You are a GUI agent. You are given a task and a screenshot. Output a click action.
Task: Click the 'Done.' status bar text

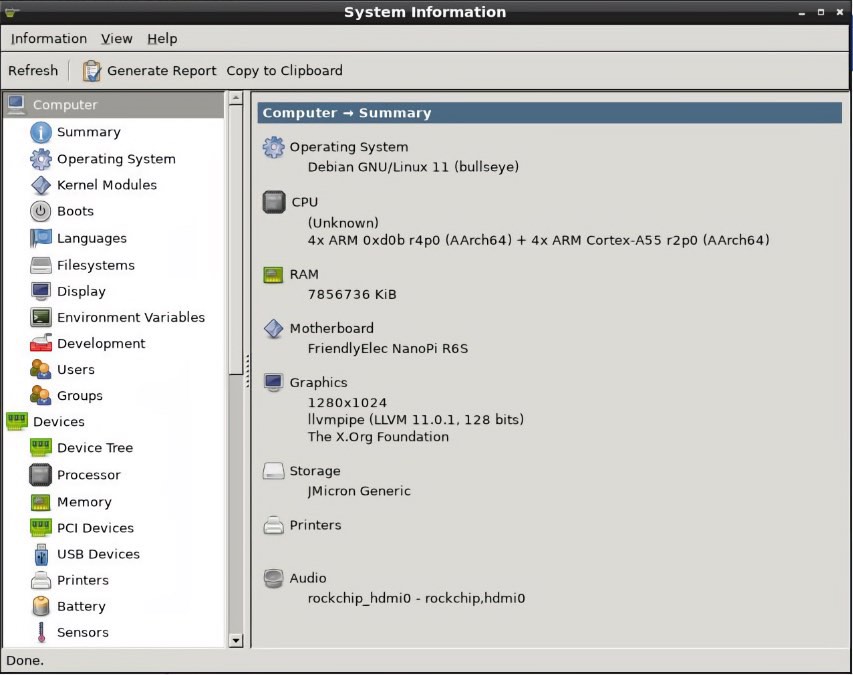pyautogui.click(x=25, y=660)
